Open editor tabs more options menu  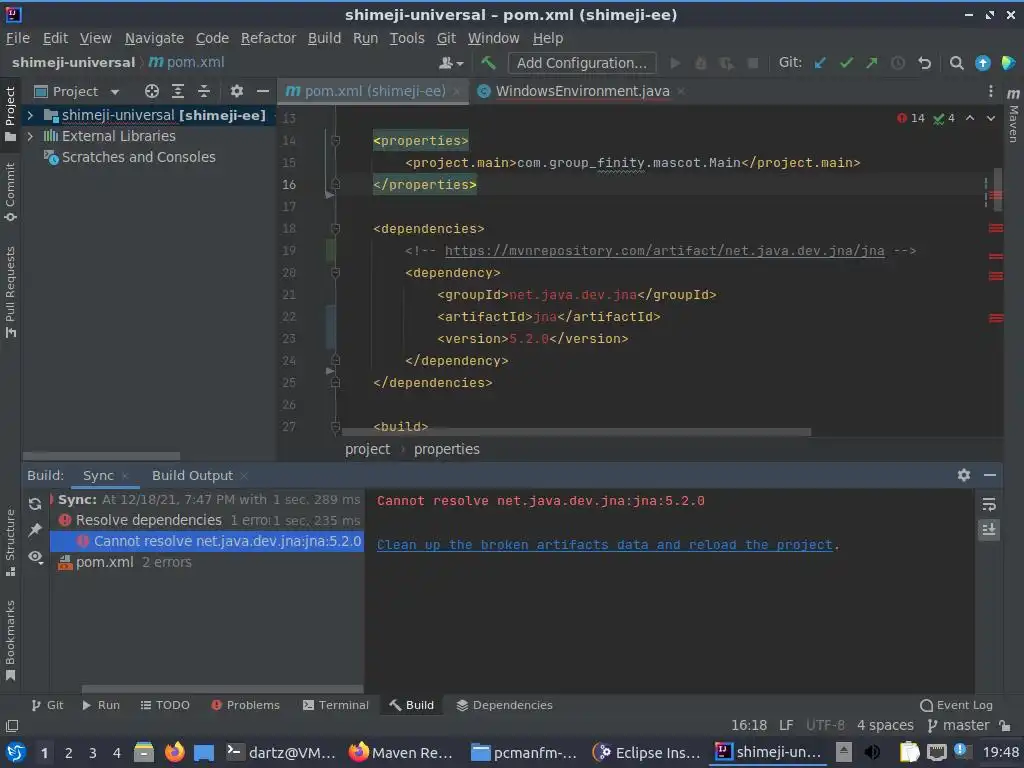pyautogui.click(x=991, y=91)
